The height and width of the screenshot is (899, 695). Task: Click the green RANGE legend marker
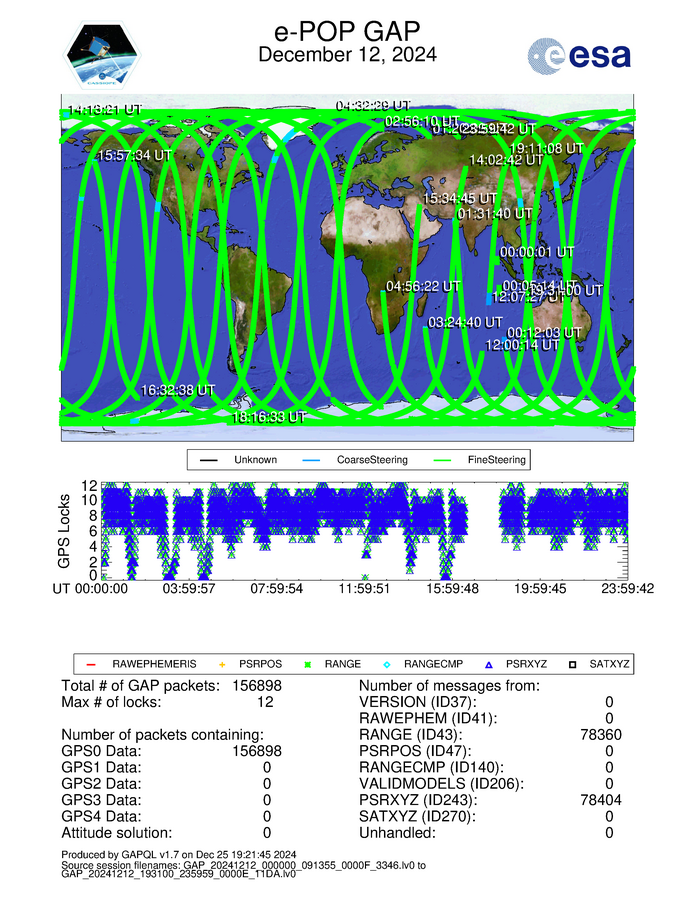(x=310, y=664)
